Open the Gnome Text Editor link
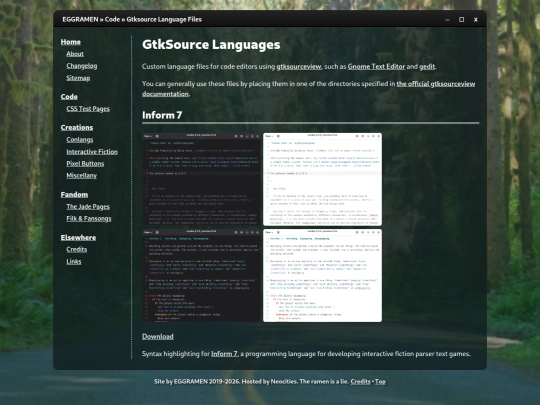Viewport: 540px width, 405px height. point(376,66)
